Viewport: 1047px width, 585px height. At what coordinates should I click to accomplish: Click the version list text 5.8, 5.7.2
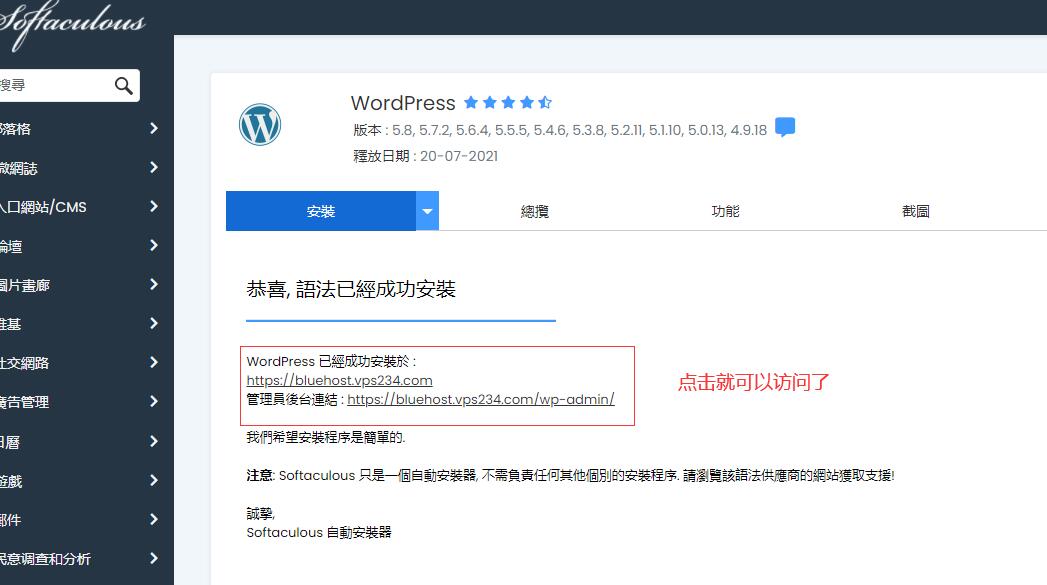click(x=579, y=130)
